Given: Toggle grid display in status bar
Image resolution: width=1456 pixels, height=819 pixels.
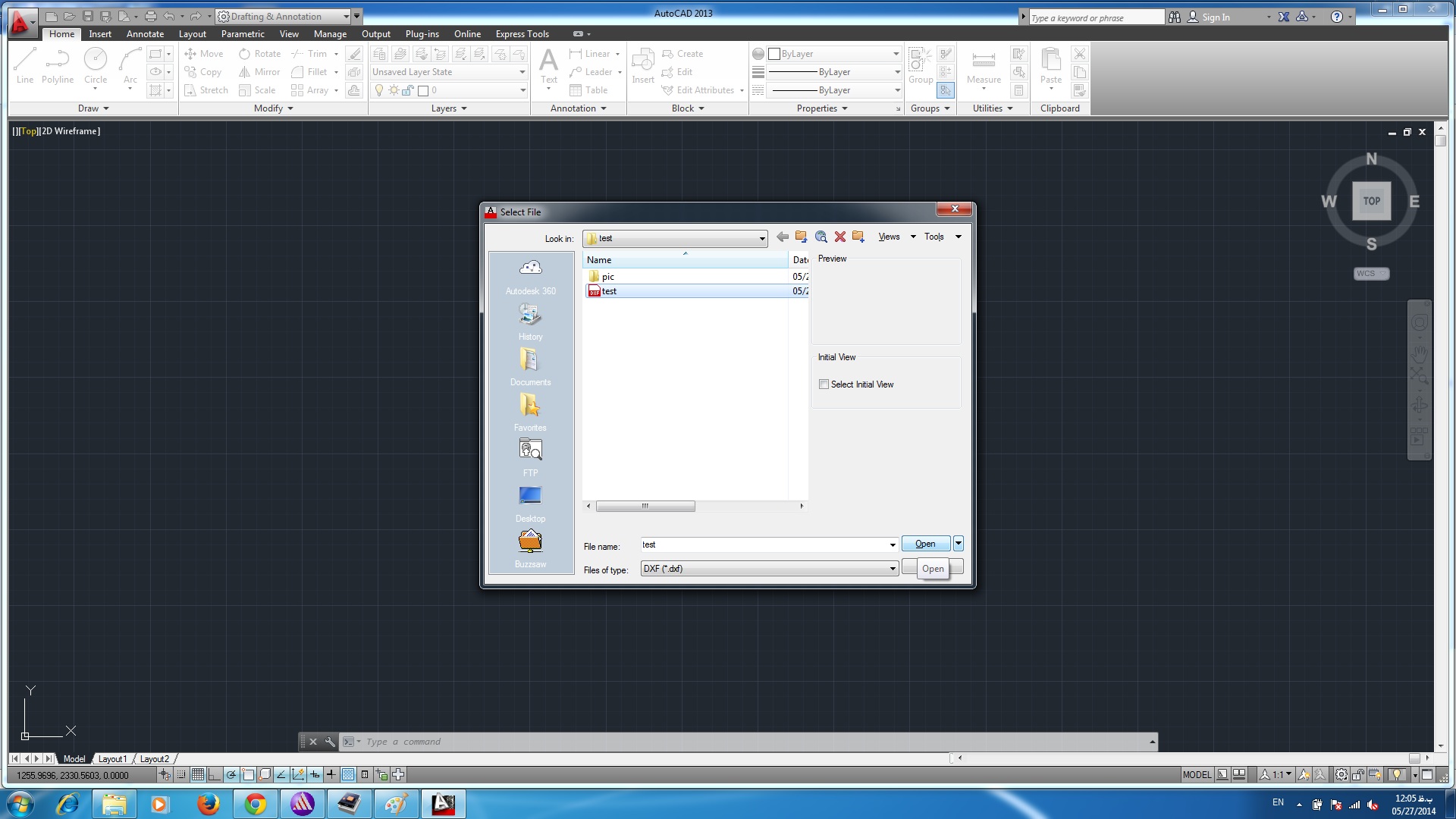Looking at the screenshot, I should [x=198, y=775].
